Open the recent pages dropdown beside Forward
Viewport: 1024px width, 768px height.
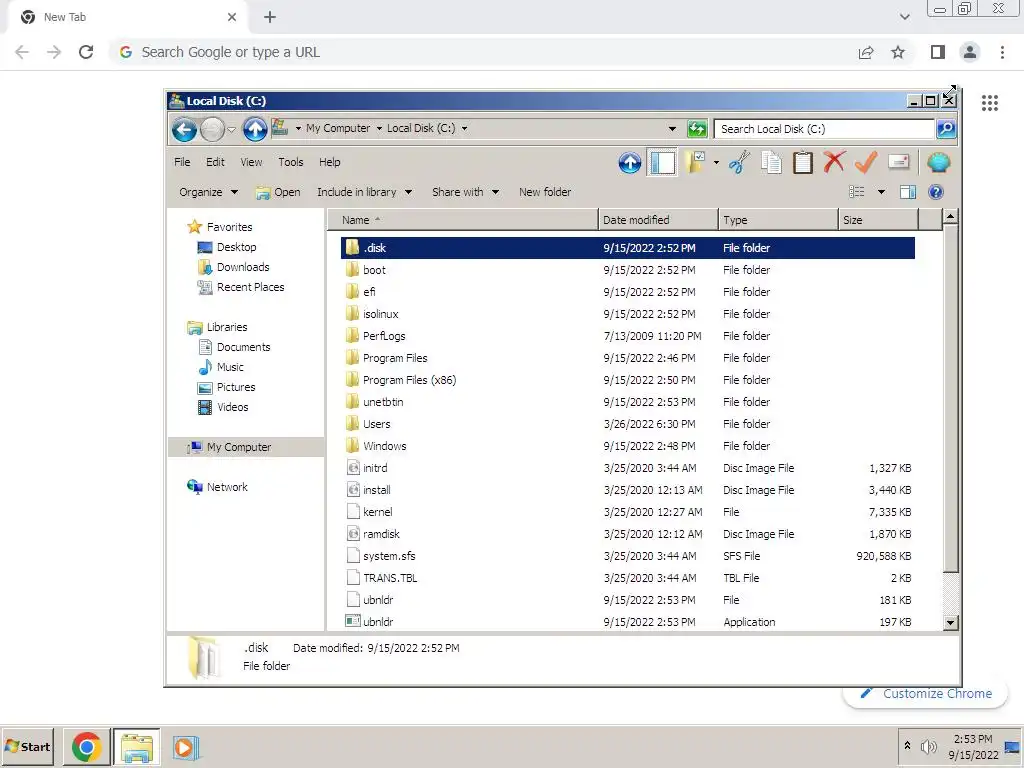[231, 129]
